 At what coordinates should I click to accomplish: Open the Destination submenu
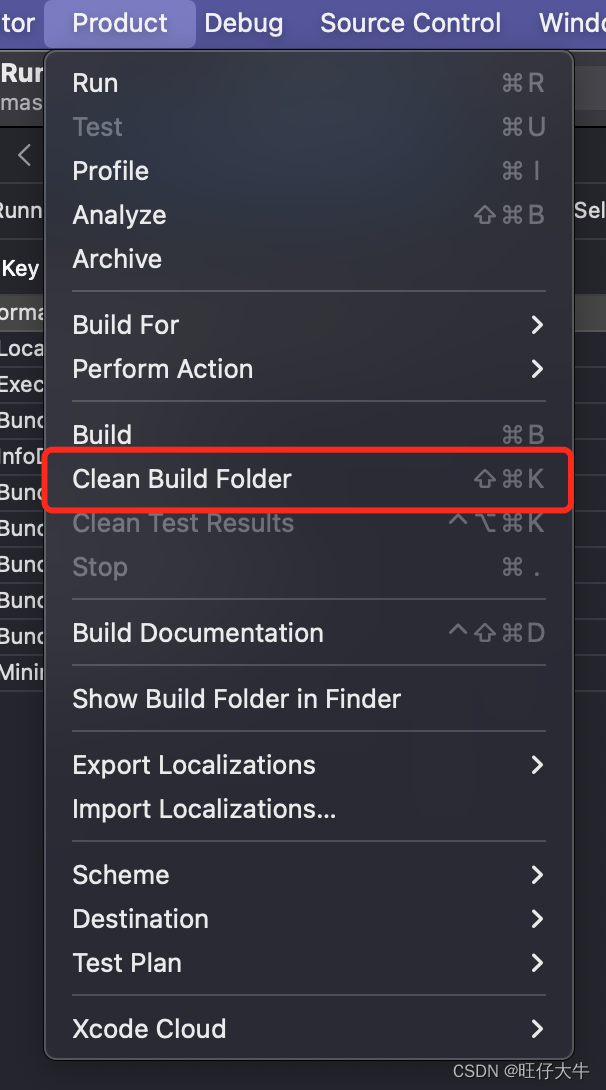tap(140, 919)
